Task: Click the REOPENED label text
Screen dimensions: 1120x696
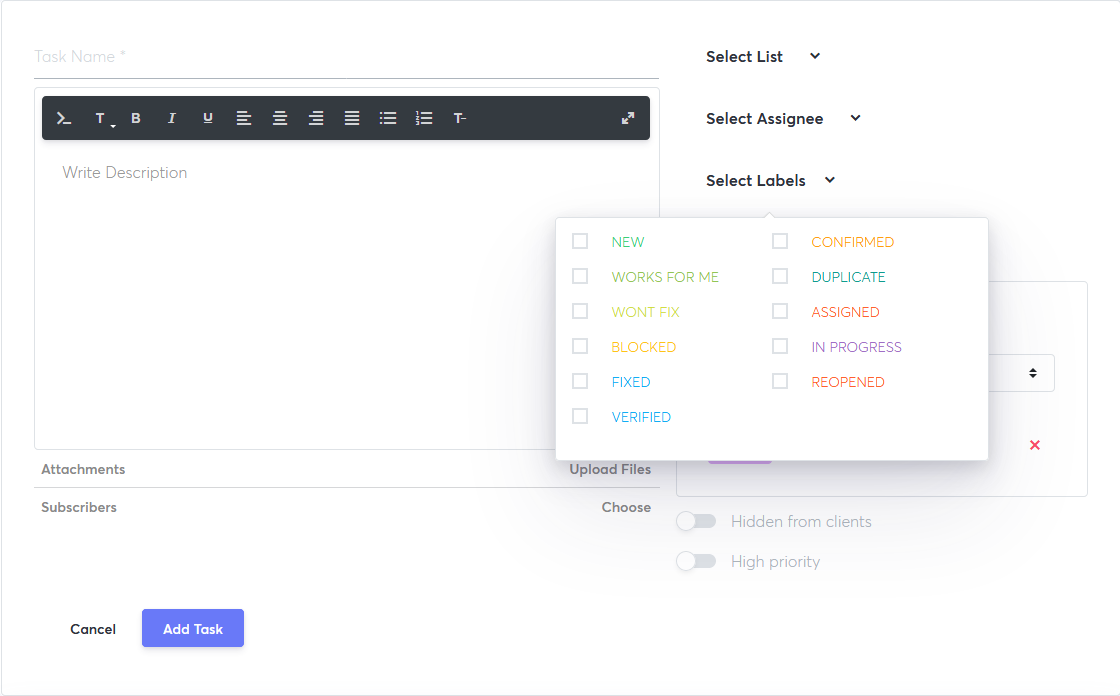Action: (x=848, y=382)
